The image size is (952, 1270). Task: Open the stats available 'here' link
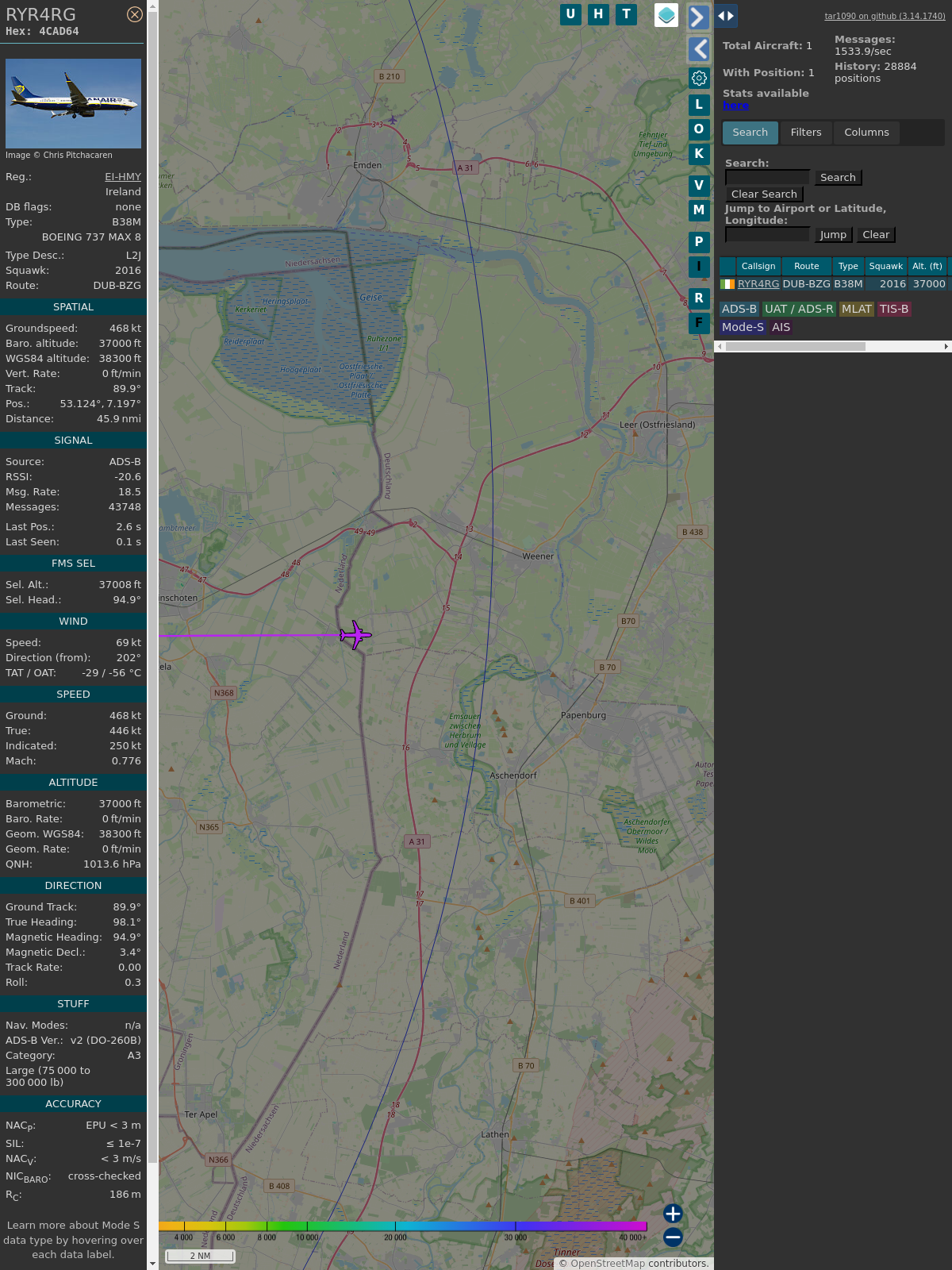pos(735,106)
